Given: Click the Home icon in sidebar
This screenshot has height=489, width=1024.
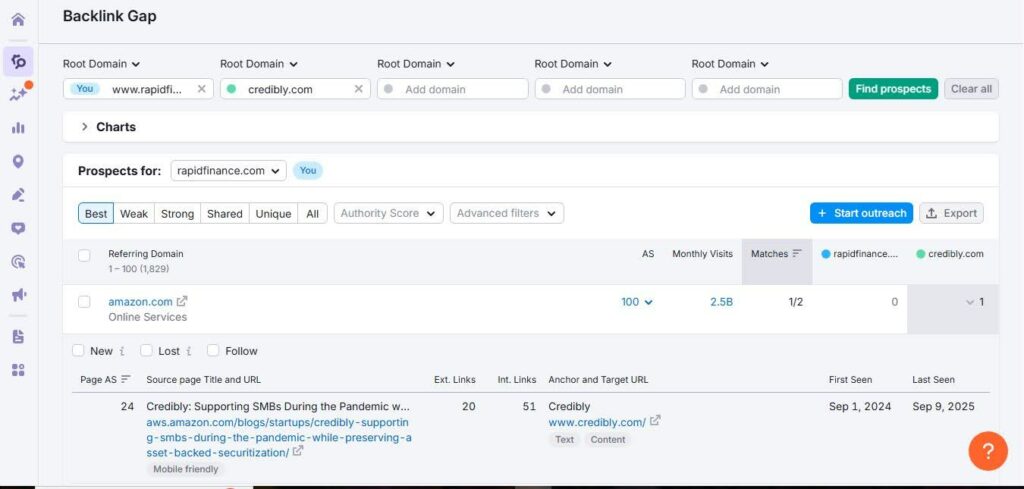Looking at the screenshot, I should [18, 20].
